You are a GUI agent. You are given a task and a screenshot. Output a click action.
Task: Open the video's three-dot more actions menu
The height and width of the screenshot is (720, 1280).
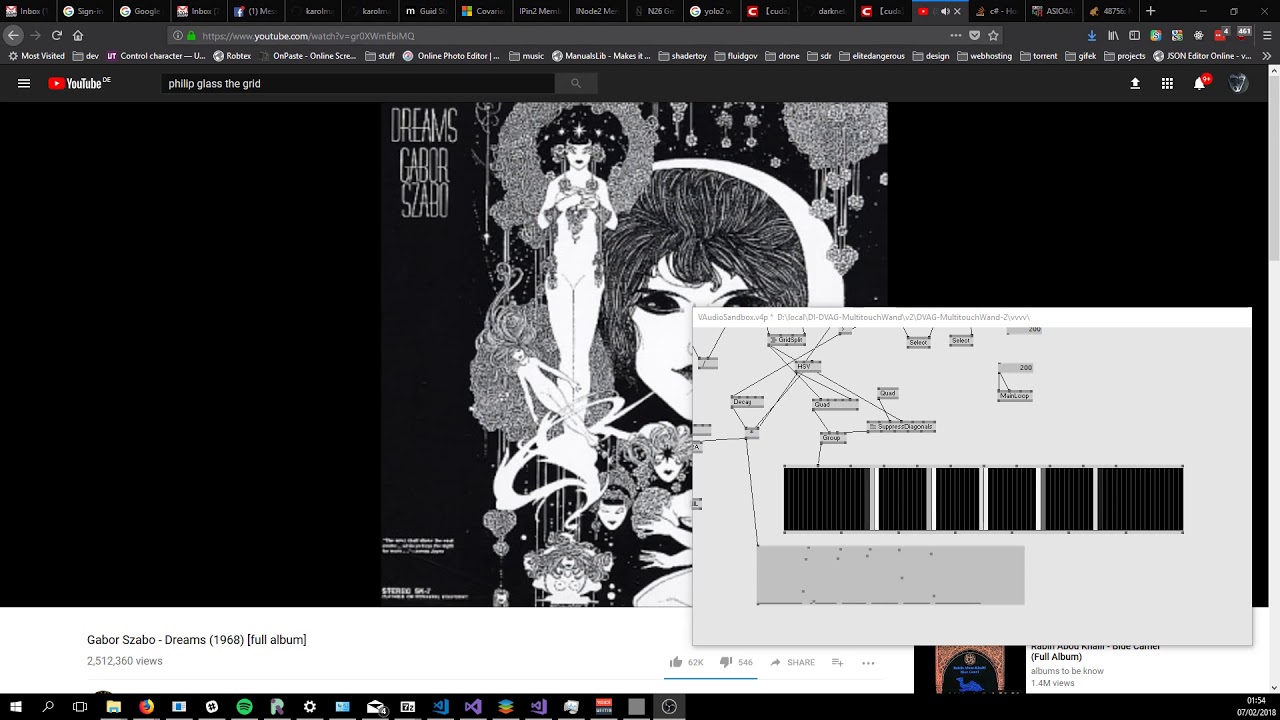click(x=868, y=662)
